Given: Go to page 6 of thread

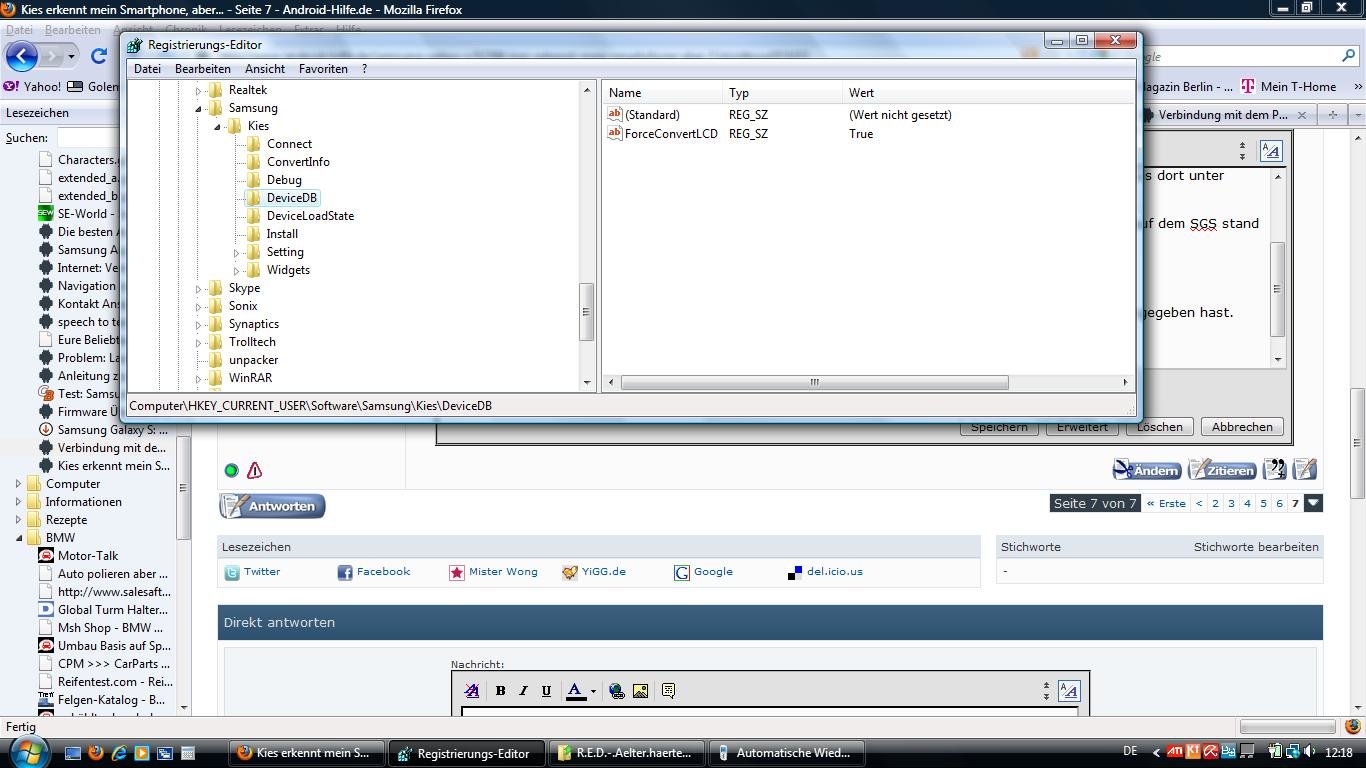Looking at the screenshot, I should pyautogui.click(x=1279, y=503).
